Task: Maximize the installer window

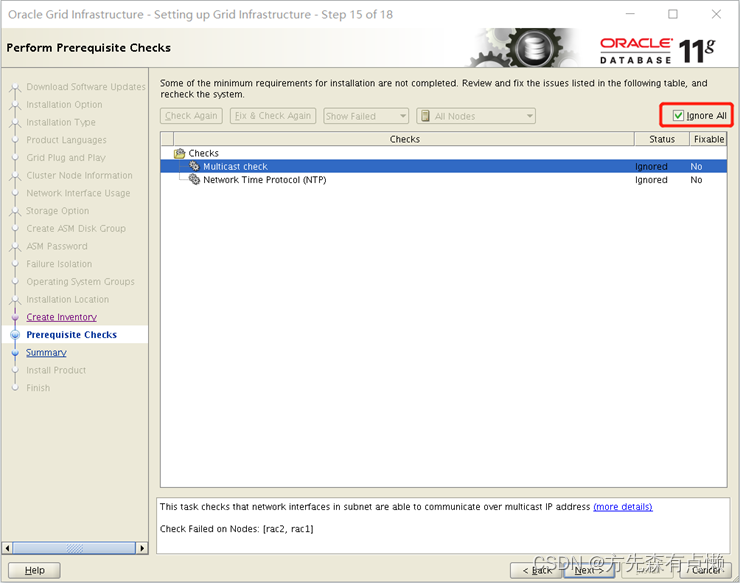Action: pos(673,14)
